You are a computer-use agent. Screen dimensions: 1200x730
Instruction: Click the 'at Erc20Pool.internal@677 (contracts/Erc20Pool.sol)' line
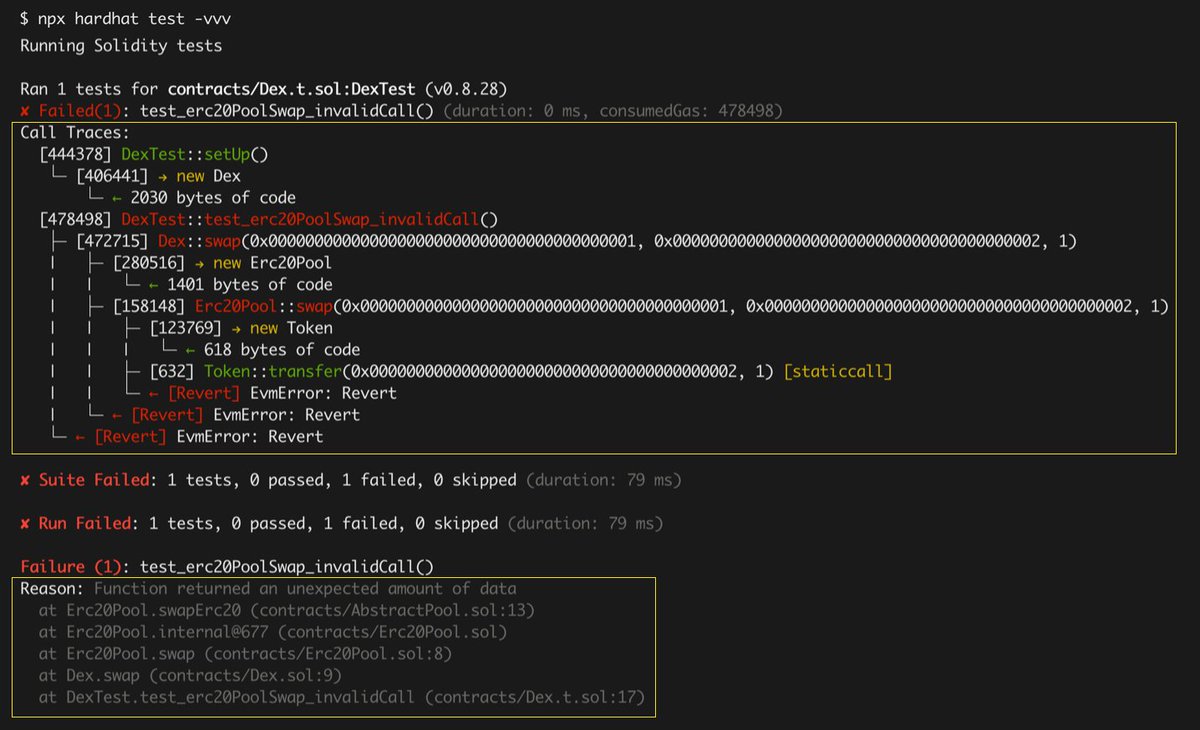pos(273,632)
